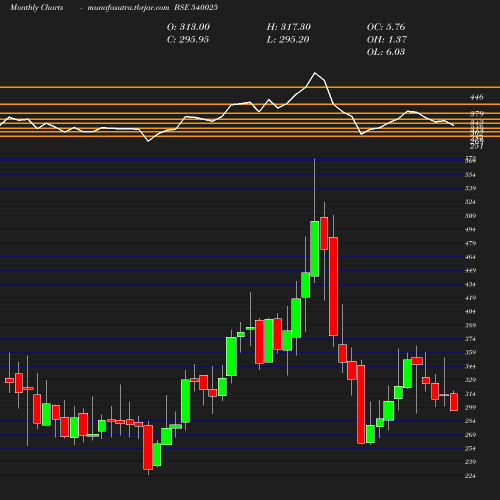Click the 479 price axis label
This screenshot has width=500, height=500.
tap(470, 243)
